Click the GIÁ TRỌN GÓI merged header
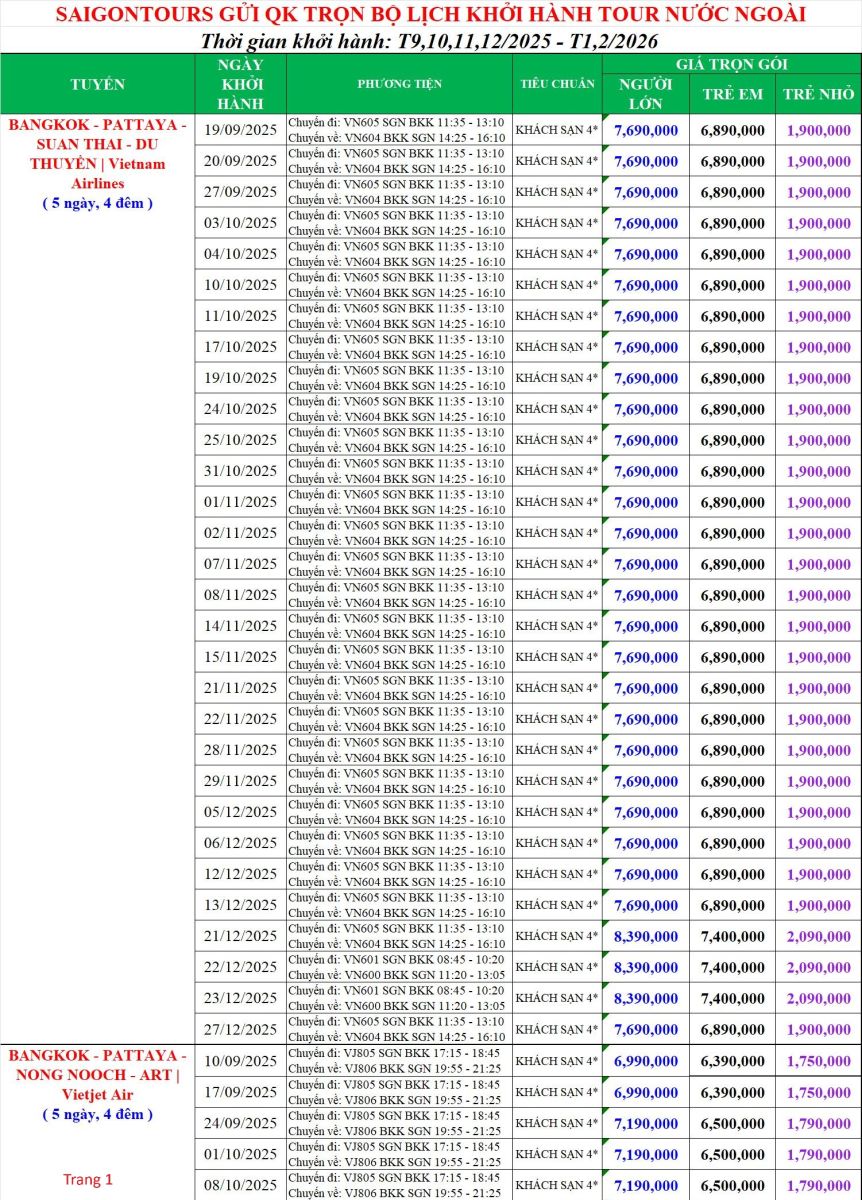This screenshot has height=1200, width=862. click(731, 64)
